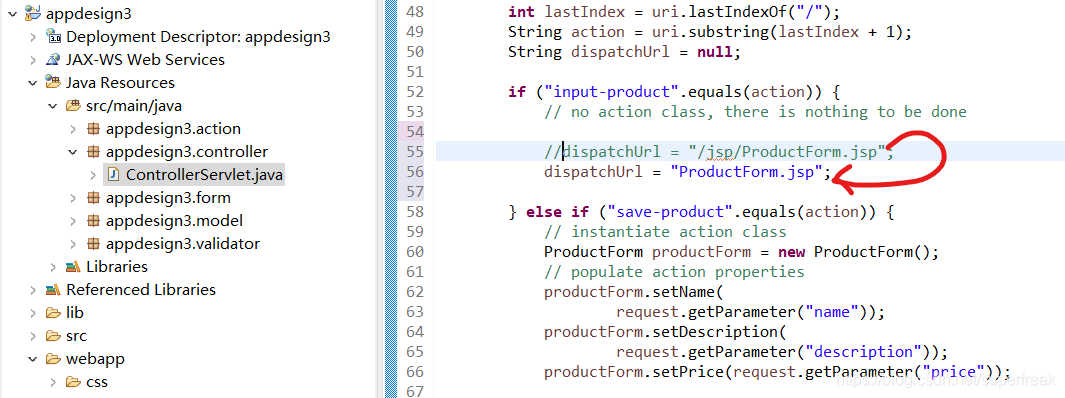1065x398 pixels.
Task: Click the productForm.setDescription( call
Action: (x=664, y=332)
